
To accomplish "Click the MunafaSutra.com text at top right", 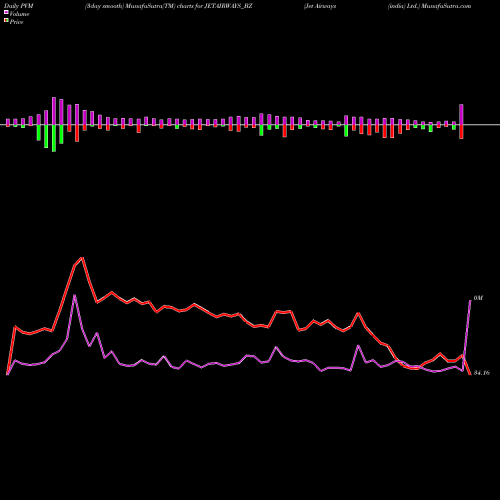I will pos(446,6).
